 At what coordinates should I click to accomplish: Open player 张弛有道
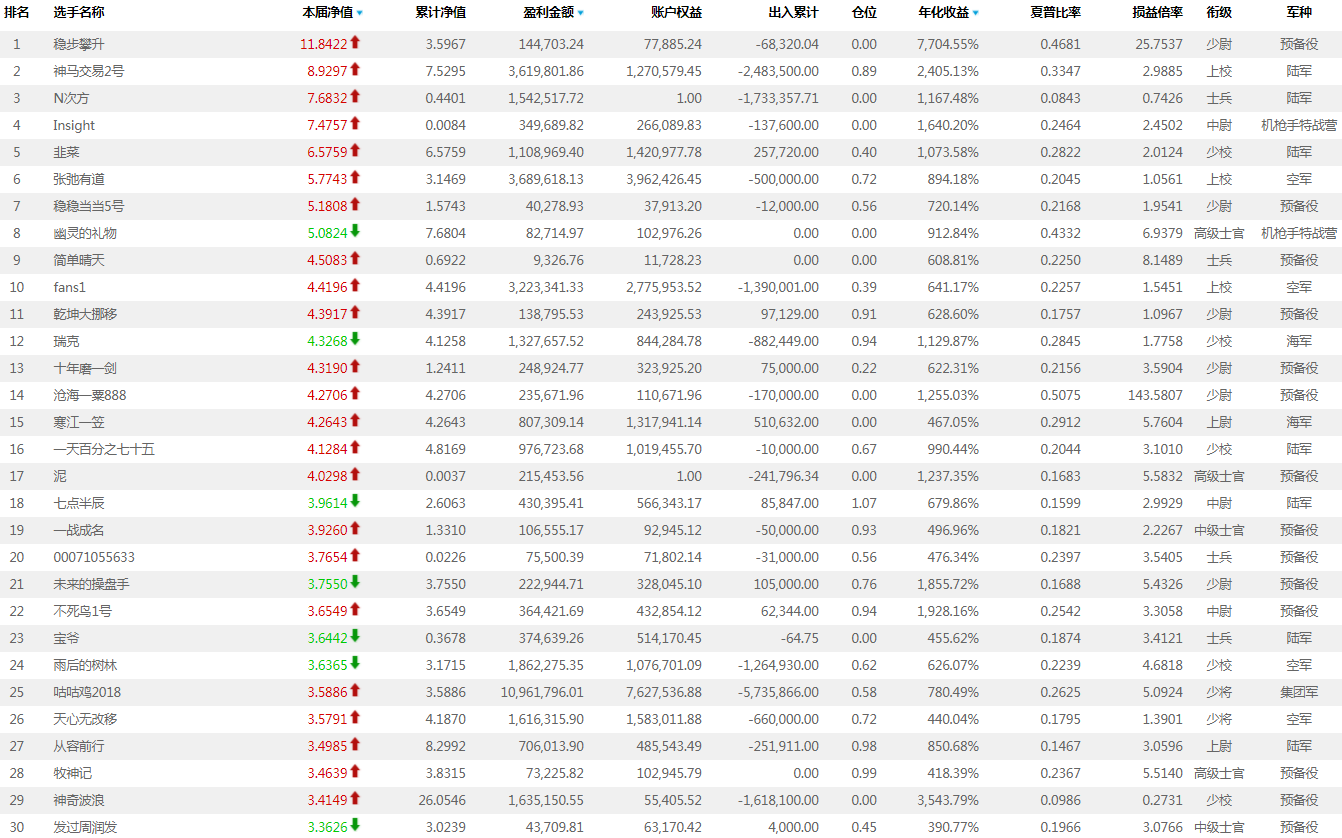[x=79, y=179]
